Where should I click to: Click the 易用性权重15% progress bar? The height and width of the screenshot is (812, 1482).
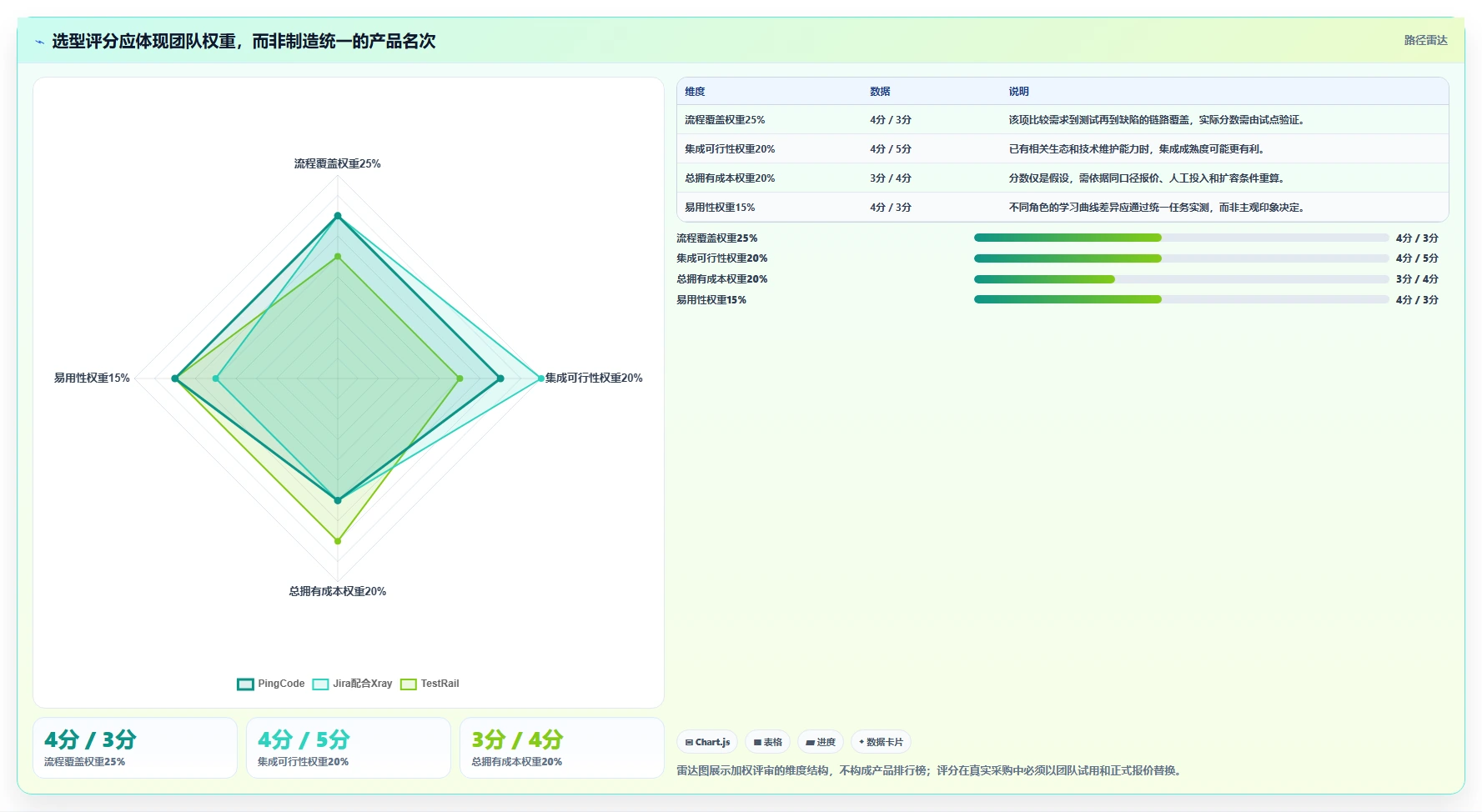coord(1181,299)
